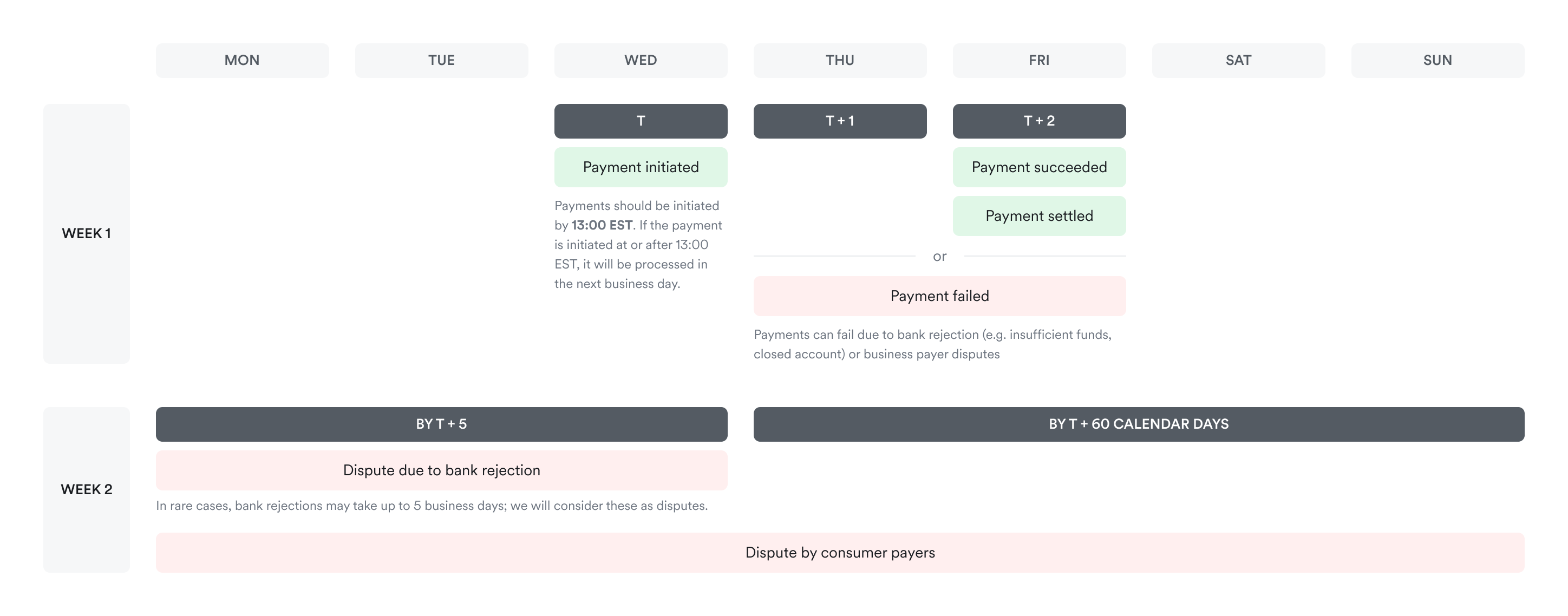Screen dimensions: 1568x616
Task: Select the Dispute by consumer payers bar
Action: (840, 553)
